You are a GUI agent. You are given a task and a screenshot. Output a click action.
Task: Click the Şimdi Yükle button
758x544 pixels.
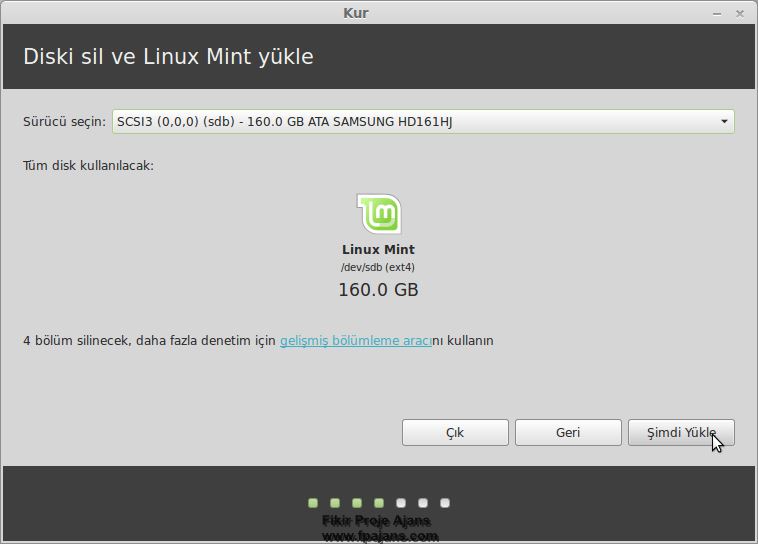[681, 432]
